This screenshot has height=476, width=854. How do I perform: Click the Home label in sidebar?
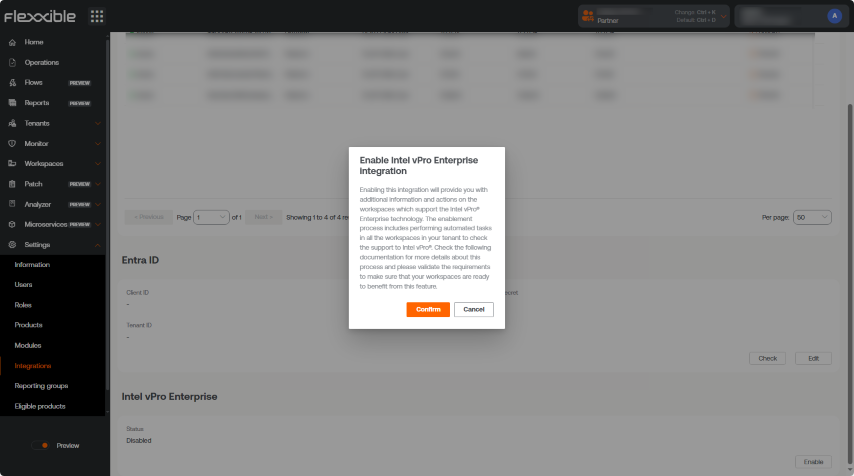pos(34,42)
